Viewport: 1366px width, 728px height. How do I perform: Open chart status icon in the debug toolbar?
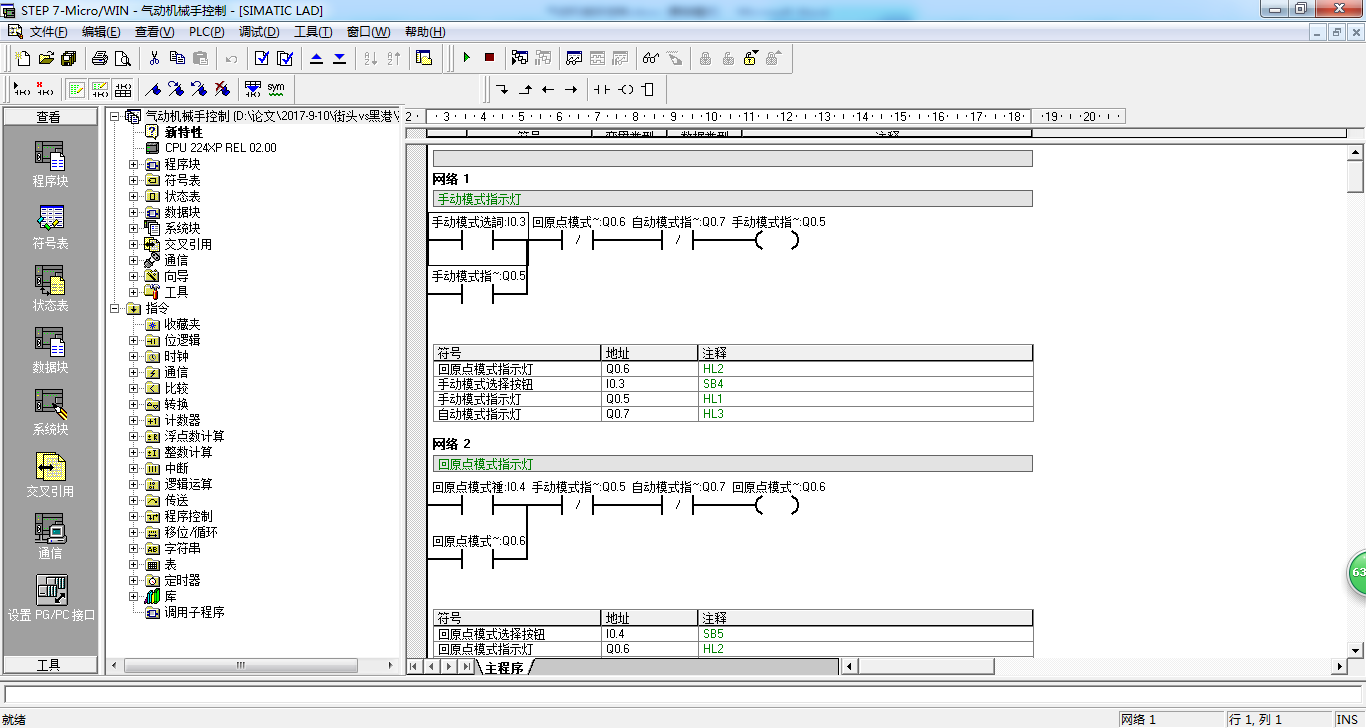(x=574, y=58)
